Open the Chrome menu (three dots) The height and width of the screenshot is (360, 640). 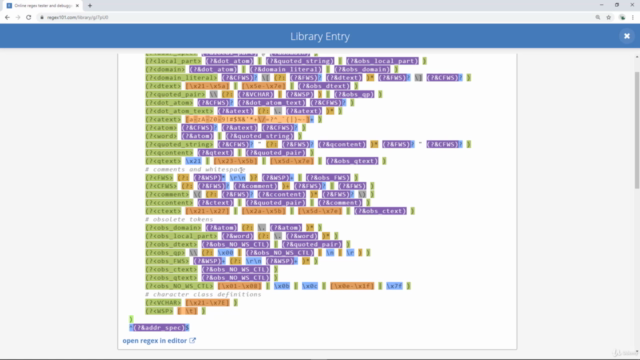633,18
